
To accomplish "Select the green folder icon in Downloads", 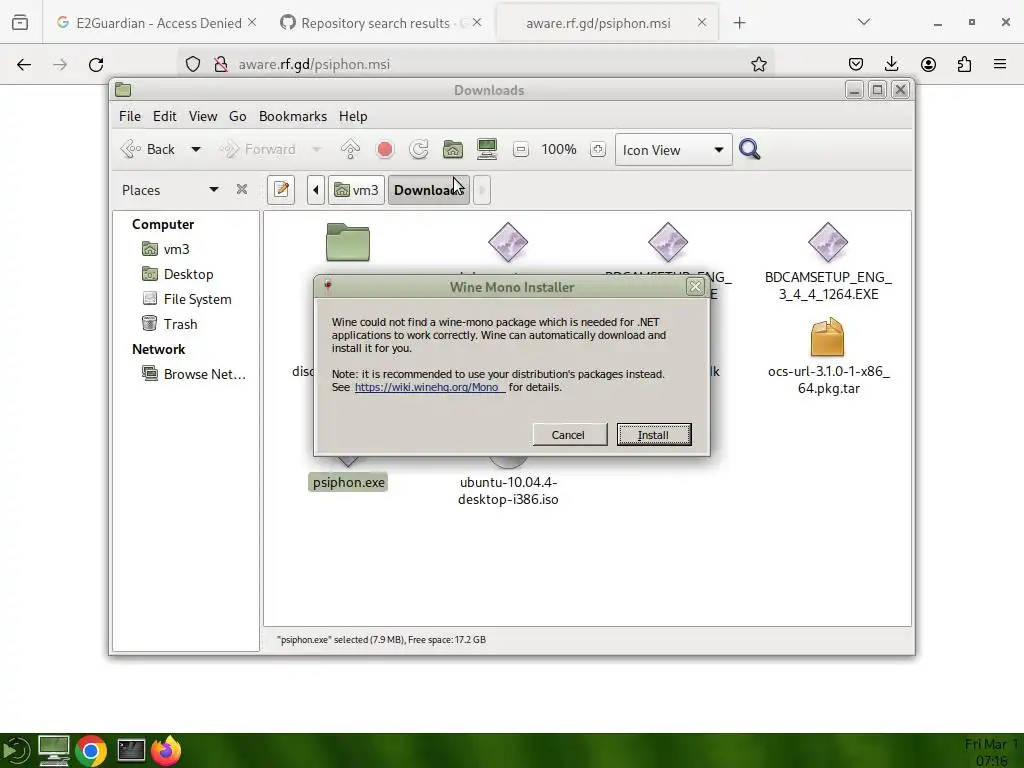I will [348, 242].
